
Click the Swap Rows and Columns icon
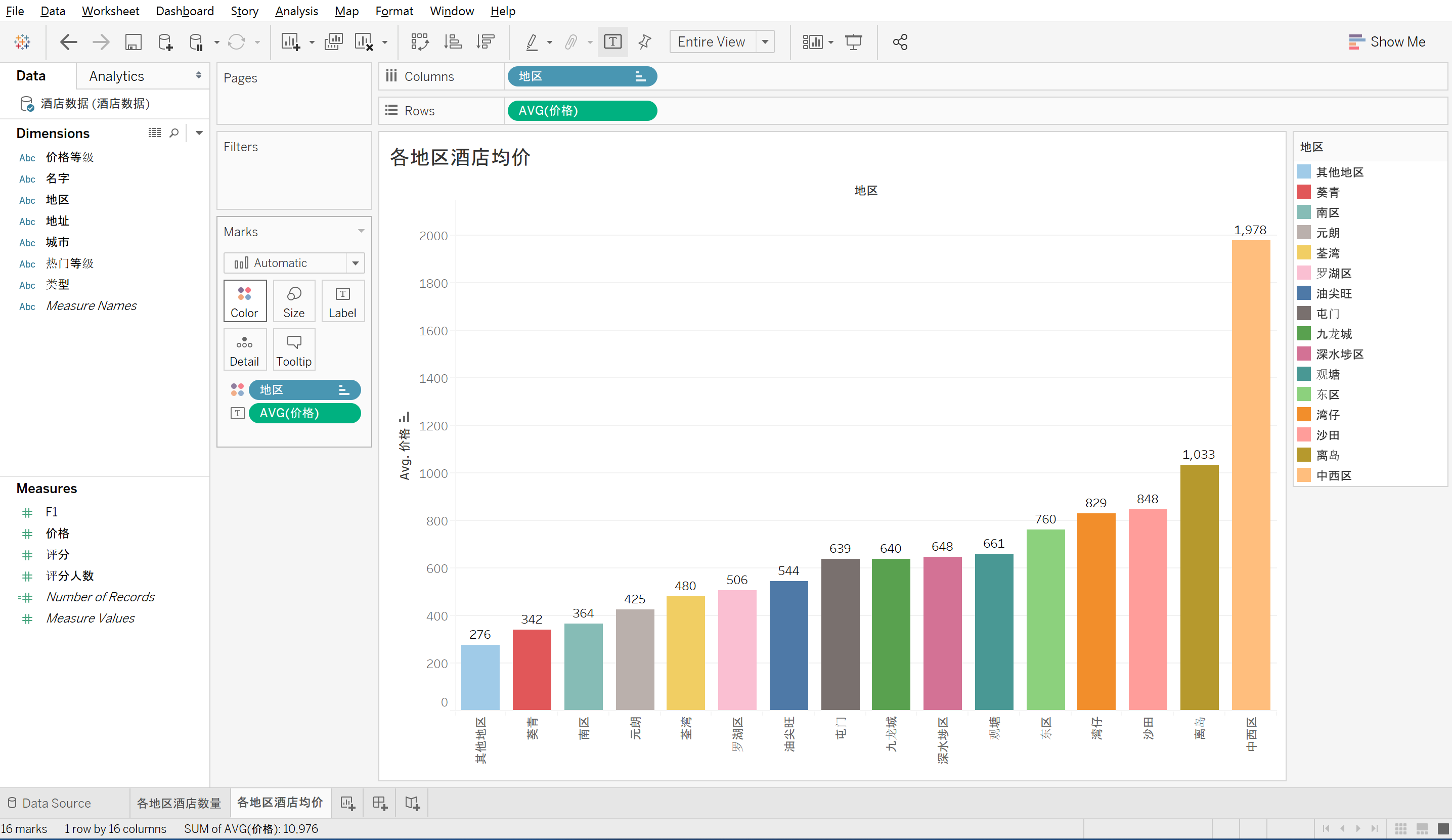coord(419,42)
